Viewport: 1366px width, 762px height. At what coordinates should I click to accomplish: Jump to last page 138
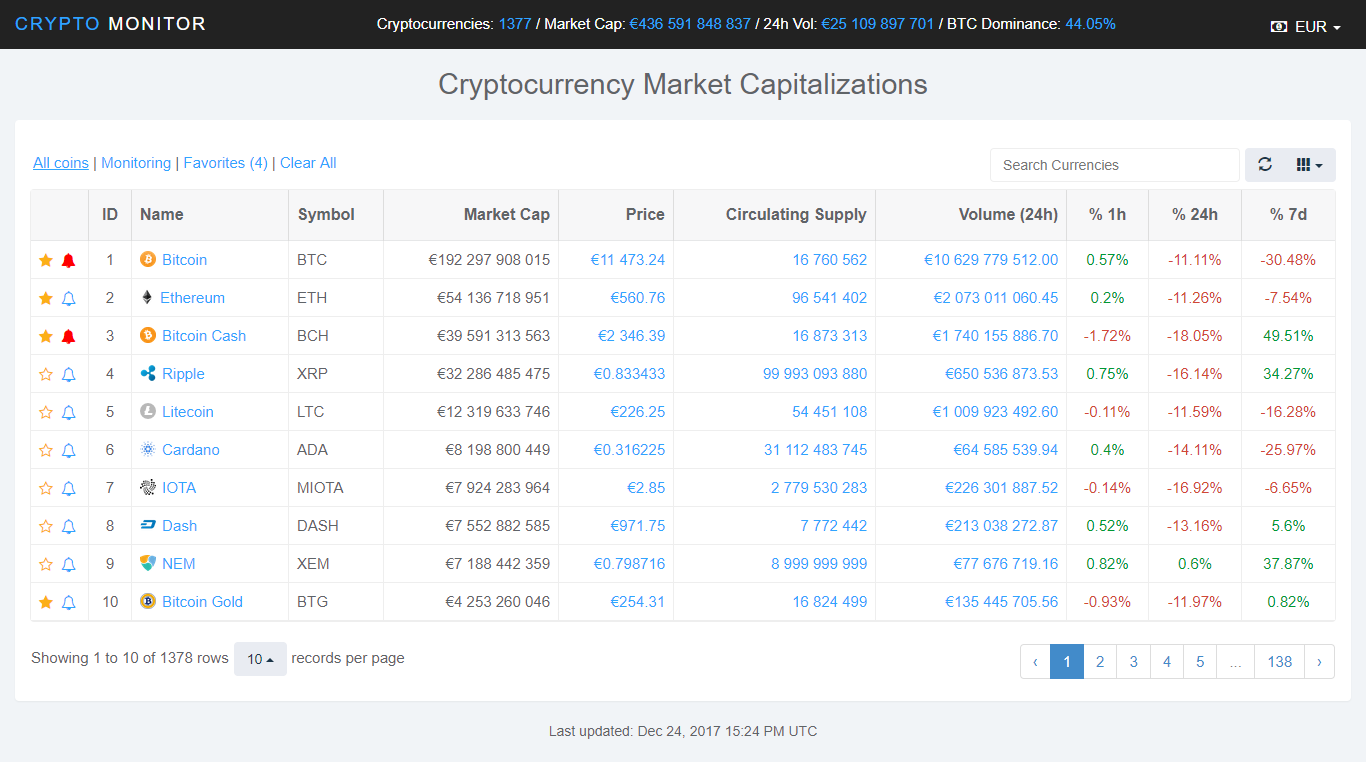(1280, 662)
